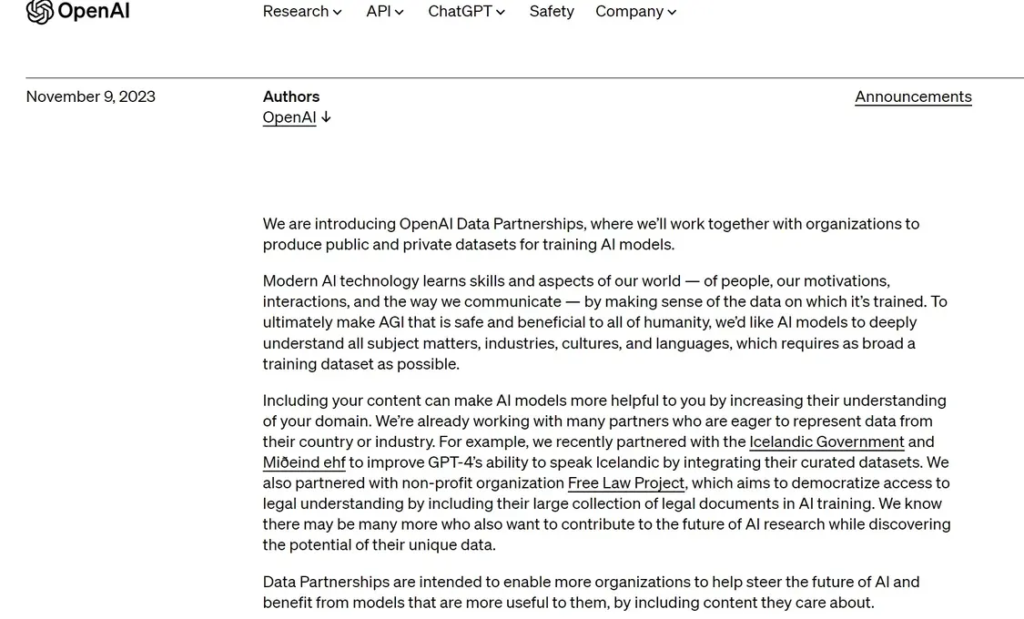Open the API navigation menu label

point(378,12)
